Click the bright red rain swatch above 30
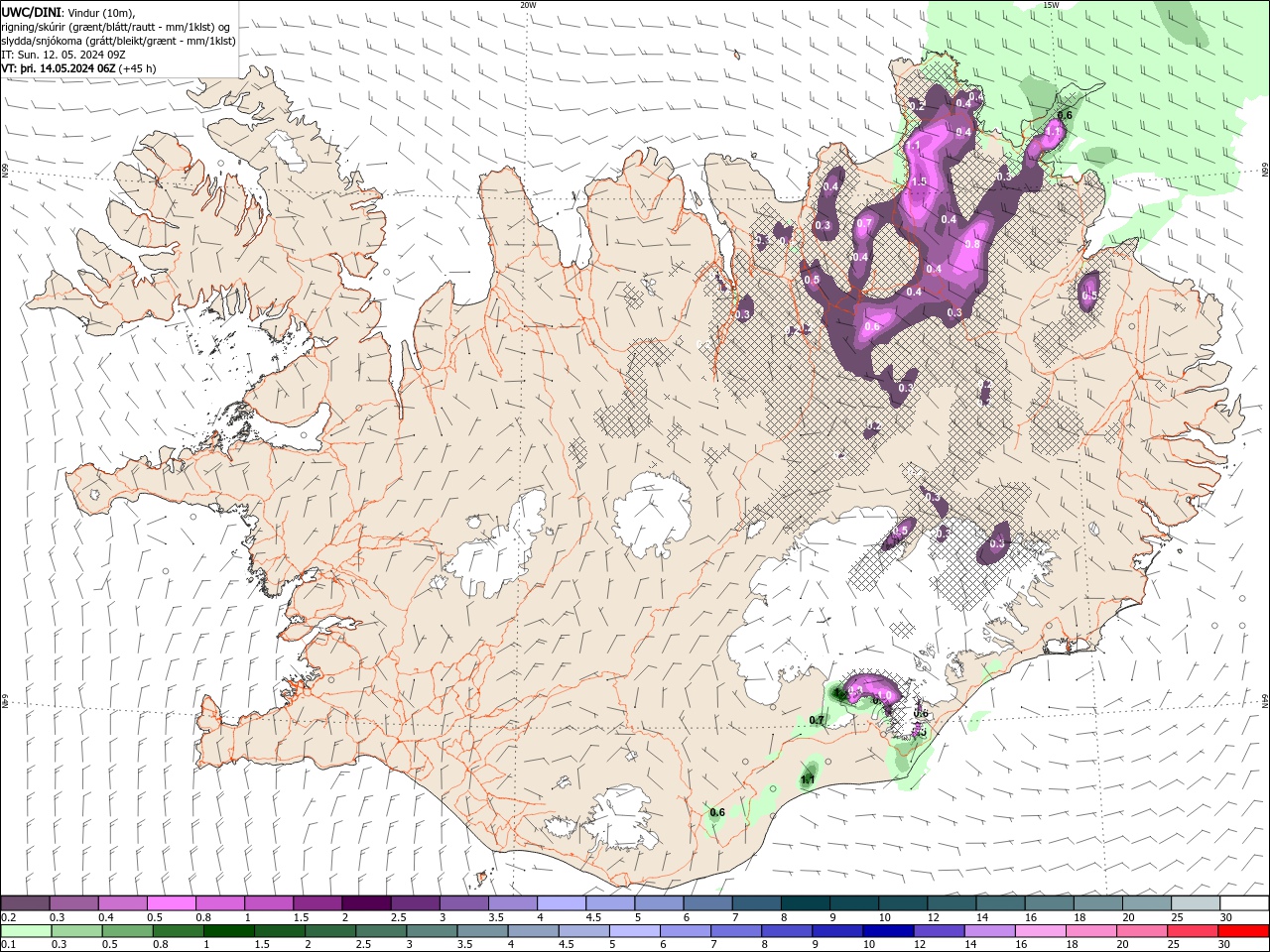Image resolution: width=1270 pixels, height=952 pixels. (1243, 931)
